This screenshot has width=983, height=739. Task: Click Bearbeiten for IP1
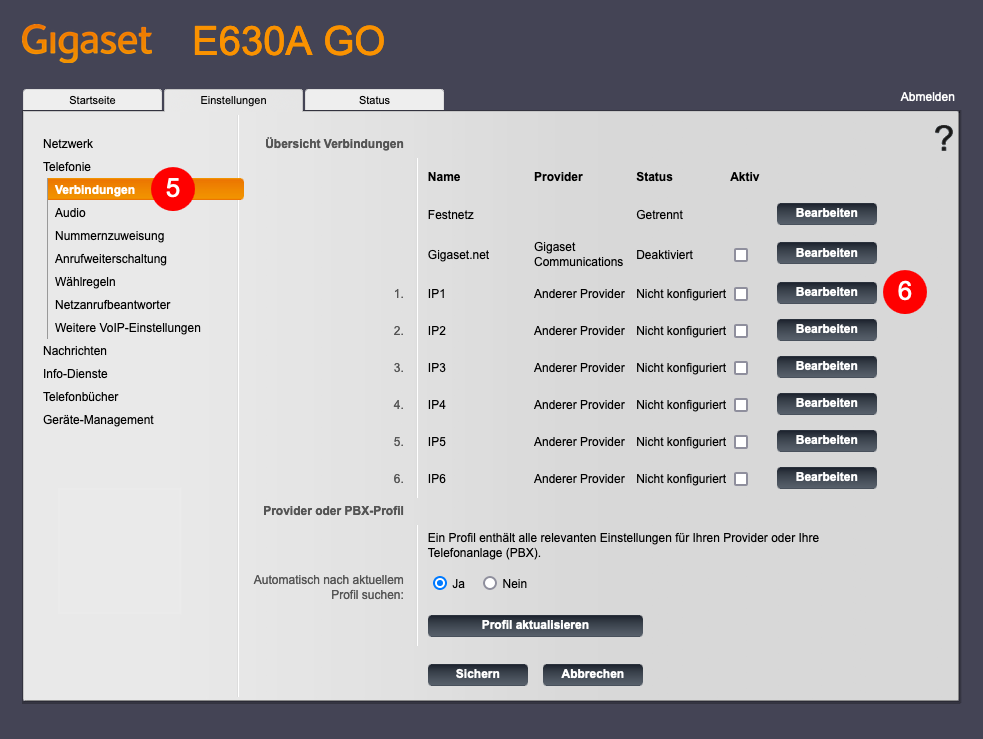(826, 292)
